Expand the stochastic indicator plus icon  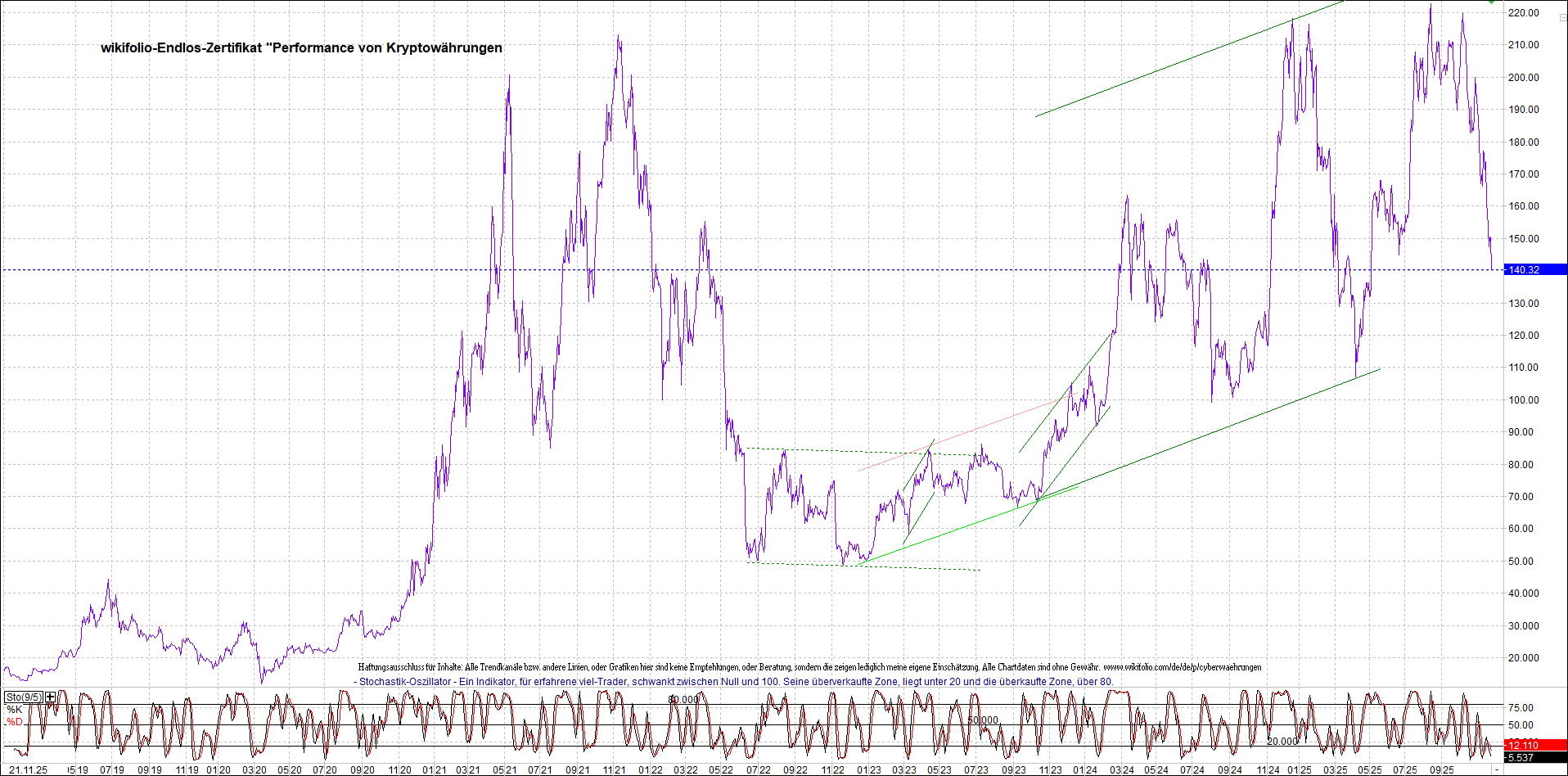point(51,697)
